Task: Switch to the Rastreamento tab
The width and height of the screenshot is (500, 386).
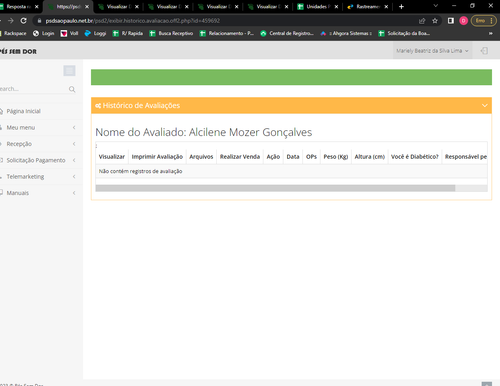Action: click(368, 7)
